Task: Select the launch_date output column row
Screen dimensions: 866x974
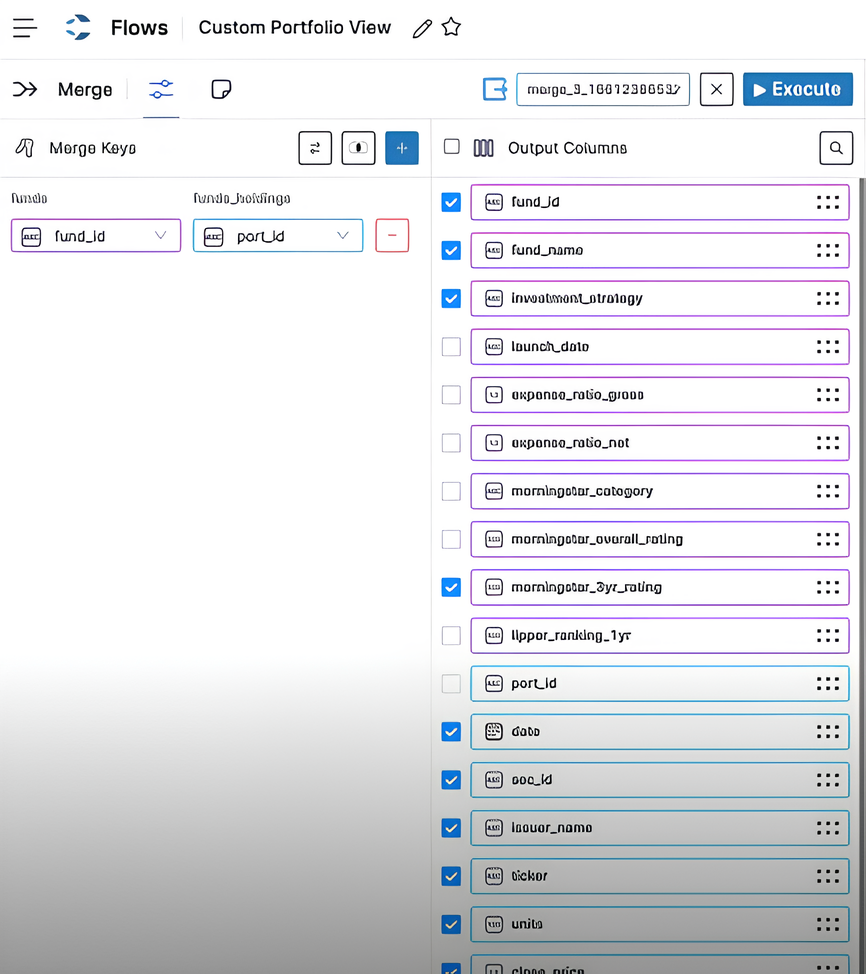Action: pos(660,347)
